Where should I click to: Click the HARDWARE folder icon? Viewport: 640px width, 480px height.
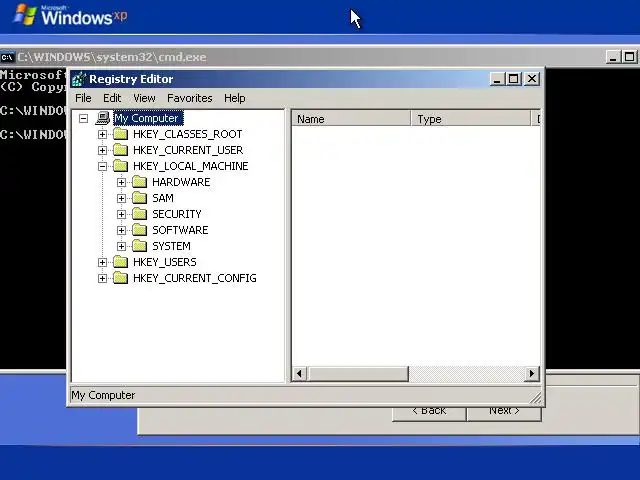[140, 182]
